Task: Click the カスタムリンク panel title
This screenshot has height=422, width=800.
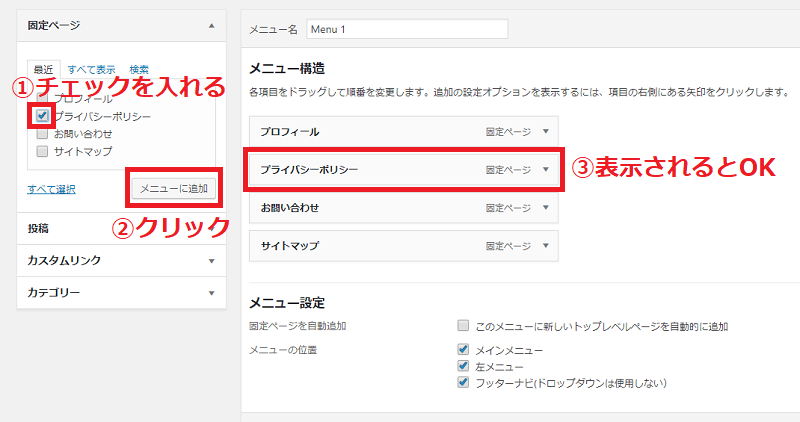Action: 64,260
